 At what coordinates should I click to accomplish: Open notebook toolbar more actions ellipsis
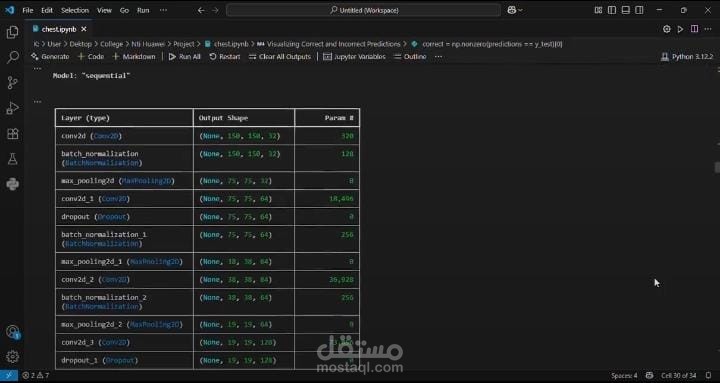[439, 56]
